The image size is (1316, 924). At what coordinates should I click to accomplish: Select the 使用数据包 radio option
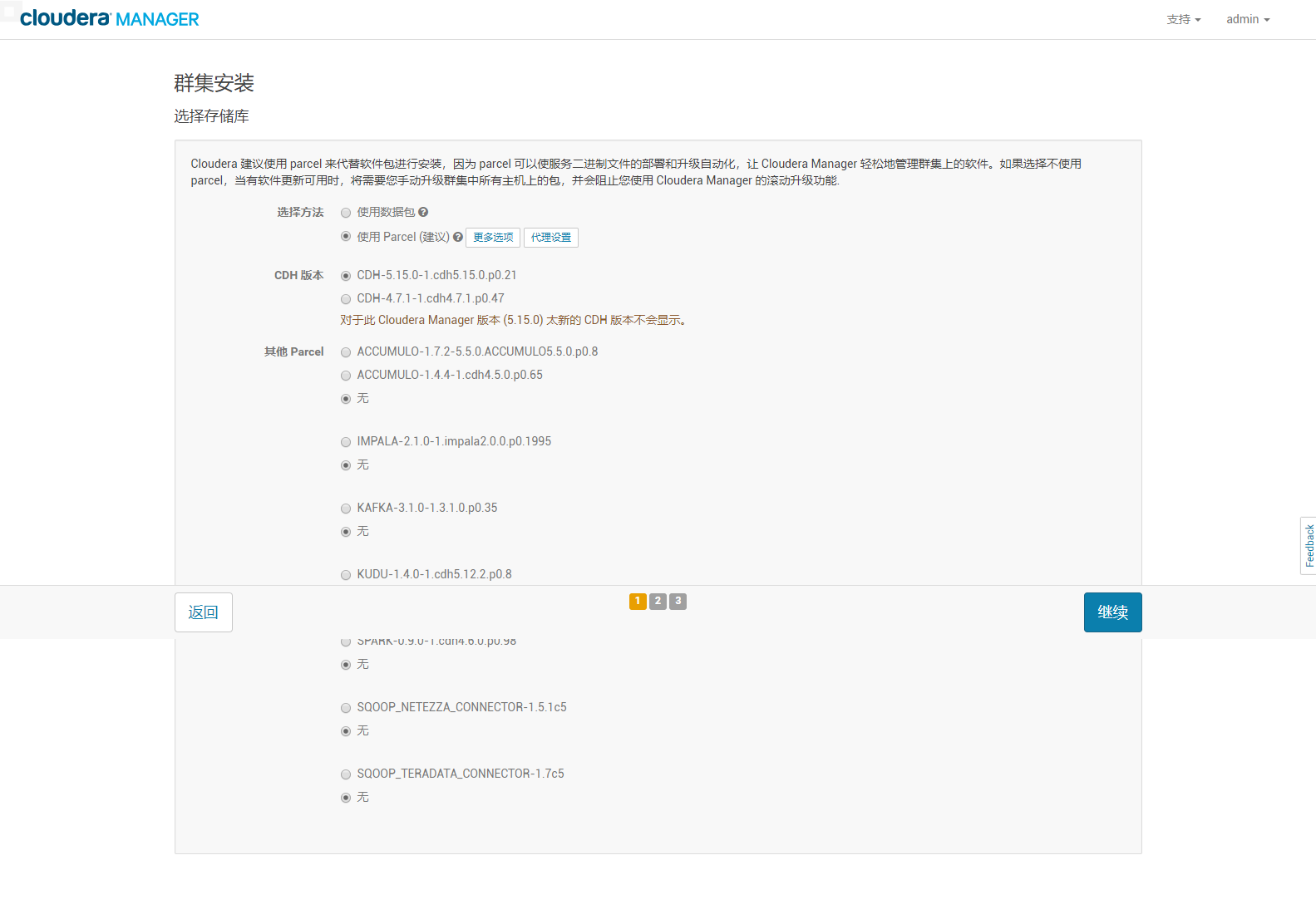click(x=346, y=213)
